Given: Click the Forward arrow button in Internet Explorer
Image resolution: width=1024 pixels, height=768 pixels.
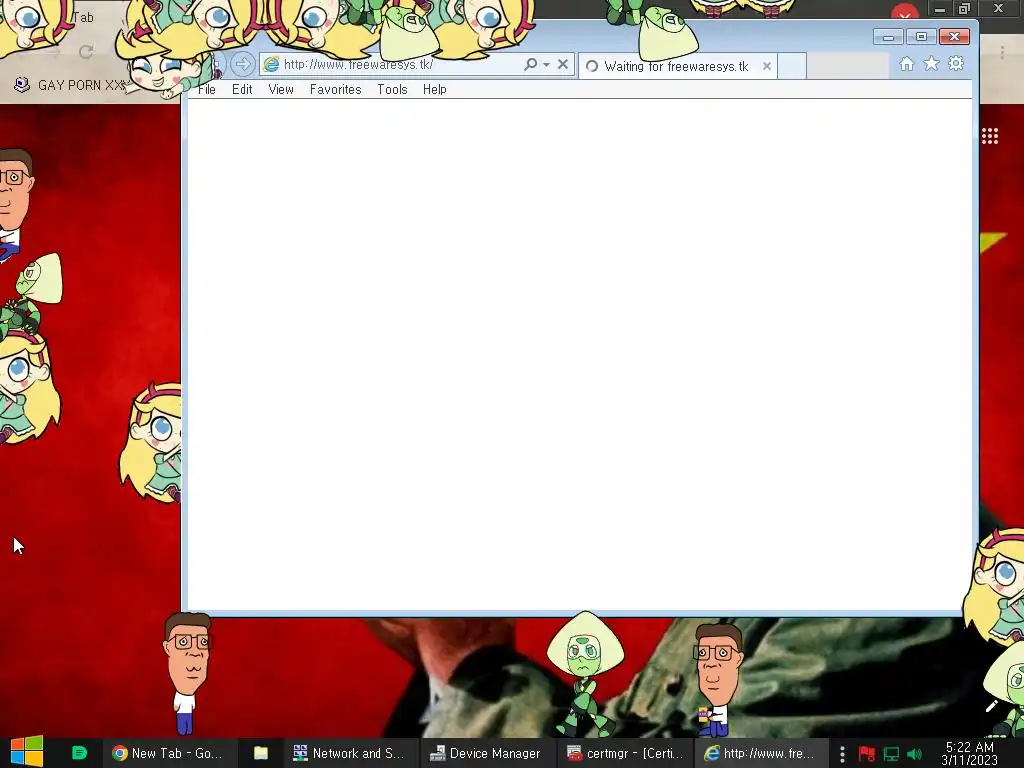Looking at the screenshot, I should [x=242, y=64].
